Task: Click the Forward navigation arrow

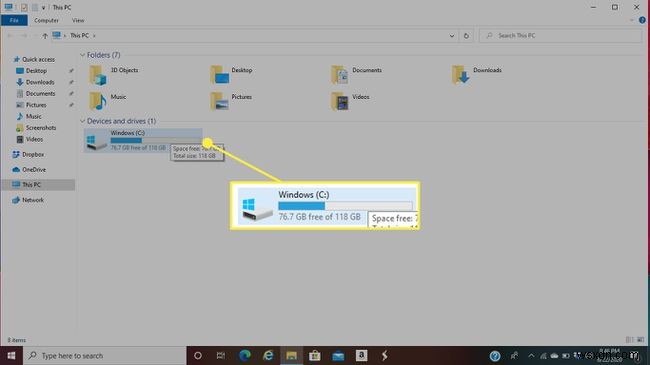Action: click(24, 36)
